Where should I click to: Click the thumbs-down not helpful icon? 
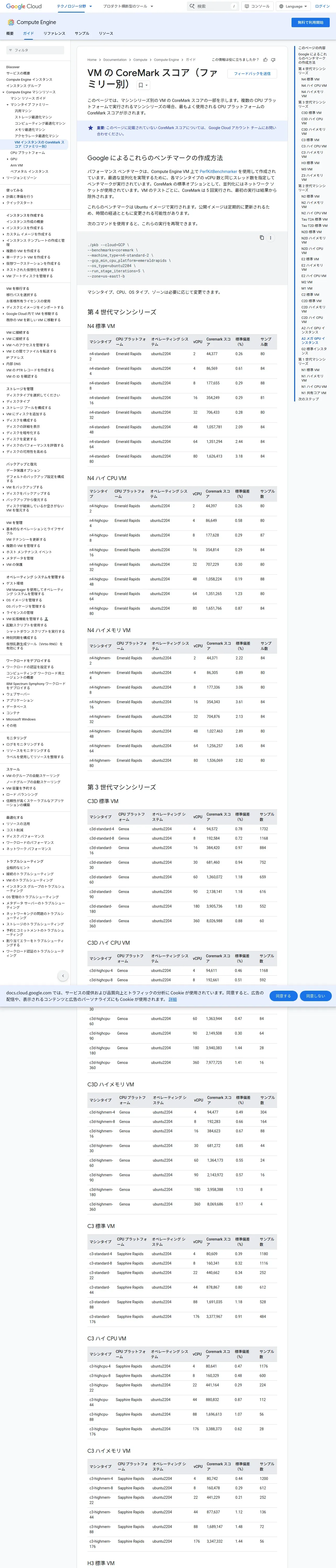273,60
